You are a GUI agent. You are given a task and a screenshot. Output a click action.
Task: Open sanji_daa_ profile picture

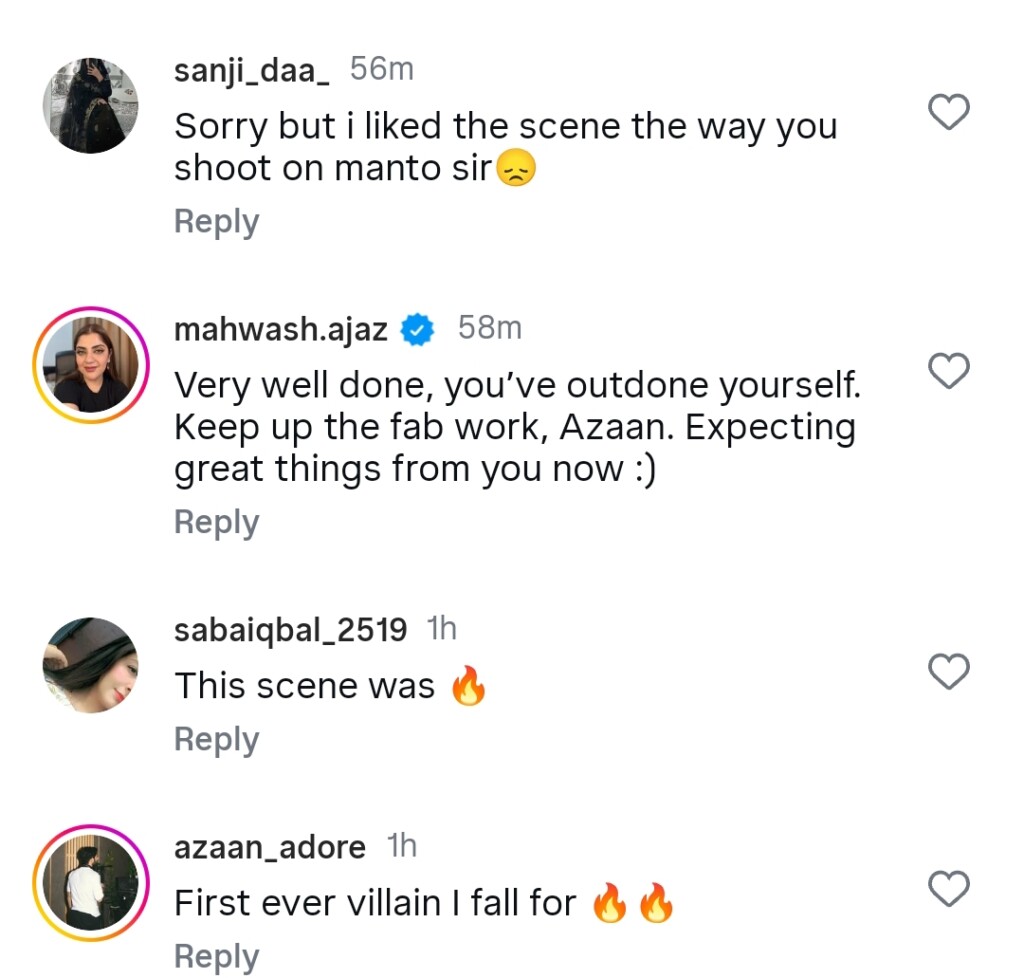pyautogui.click(x=90, y=106)
